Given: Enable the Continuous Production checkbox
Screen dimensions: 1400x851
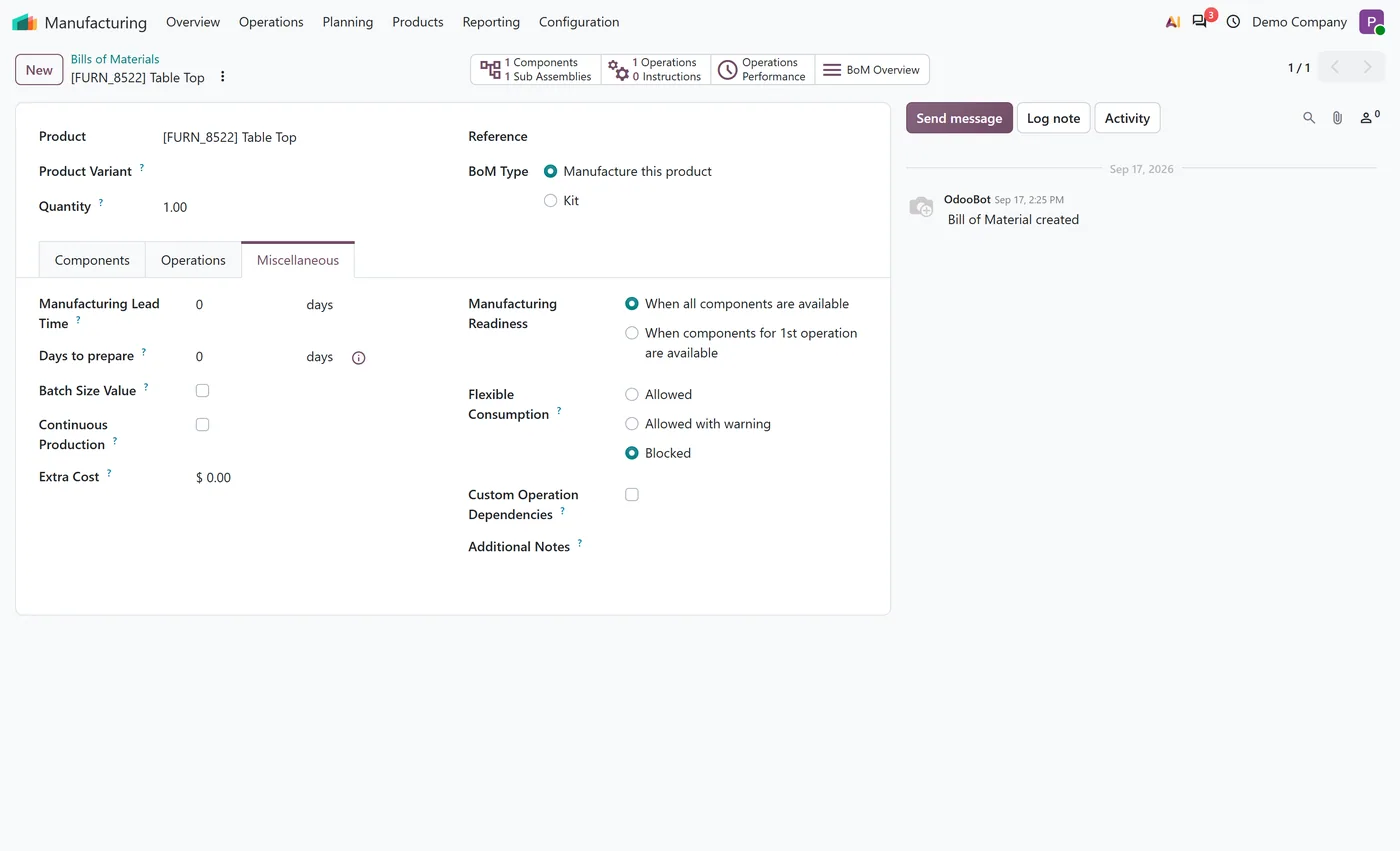Looking at the screenshot, I should coord(202,424).
